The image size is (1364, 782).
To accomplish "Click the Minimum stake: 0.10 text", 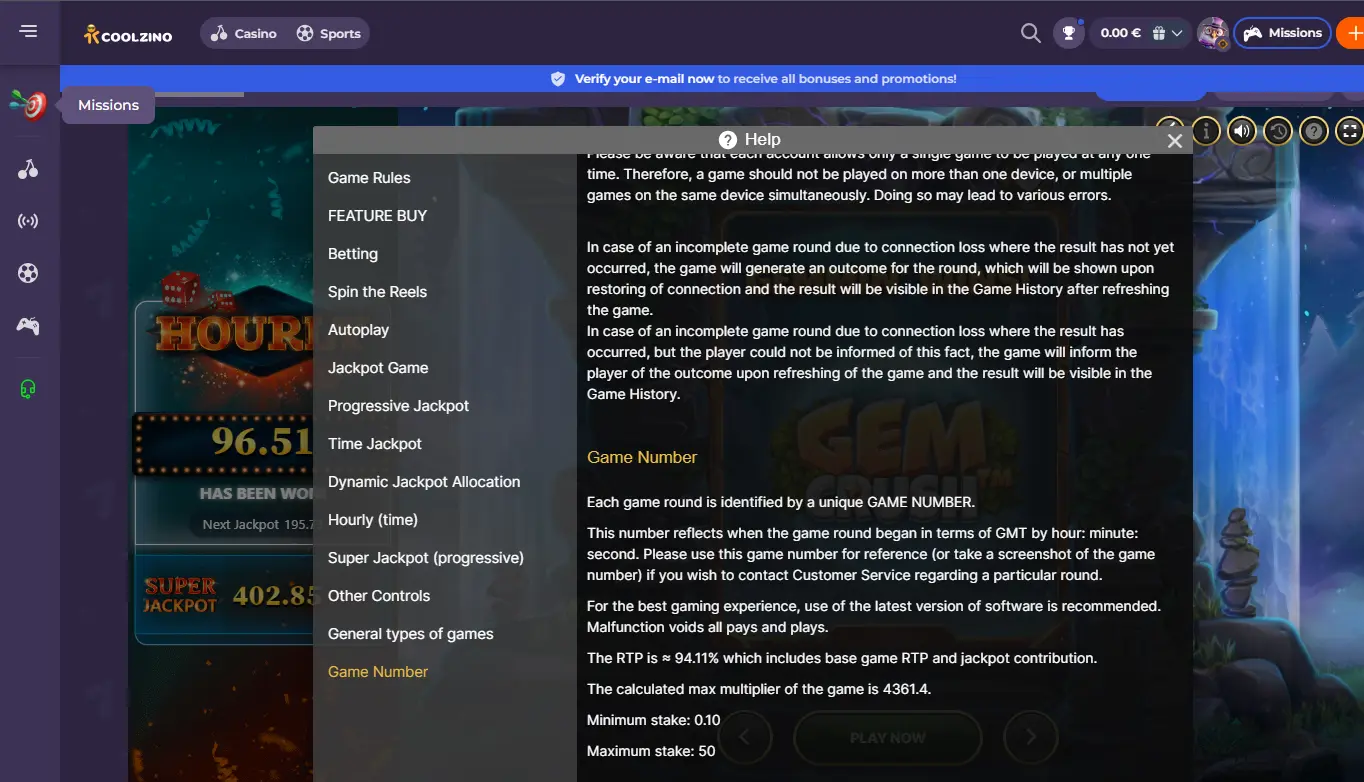I will [653, 720].
